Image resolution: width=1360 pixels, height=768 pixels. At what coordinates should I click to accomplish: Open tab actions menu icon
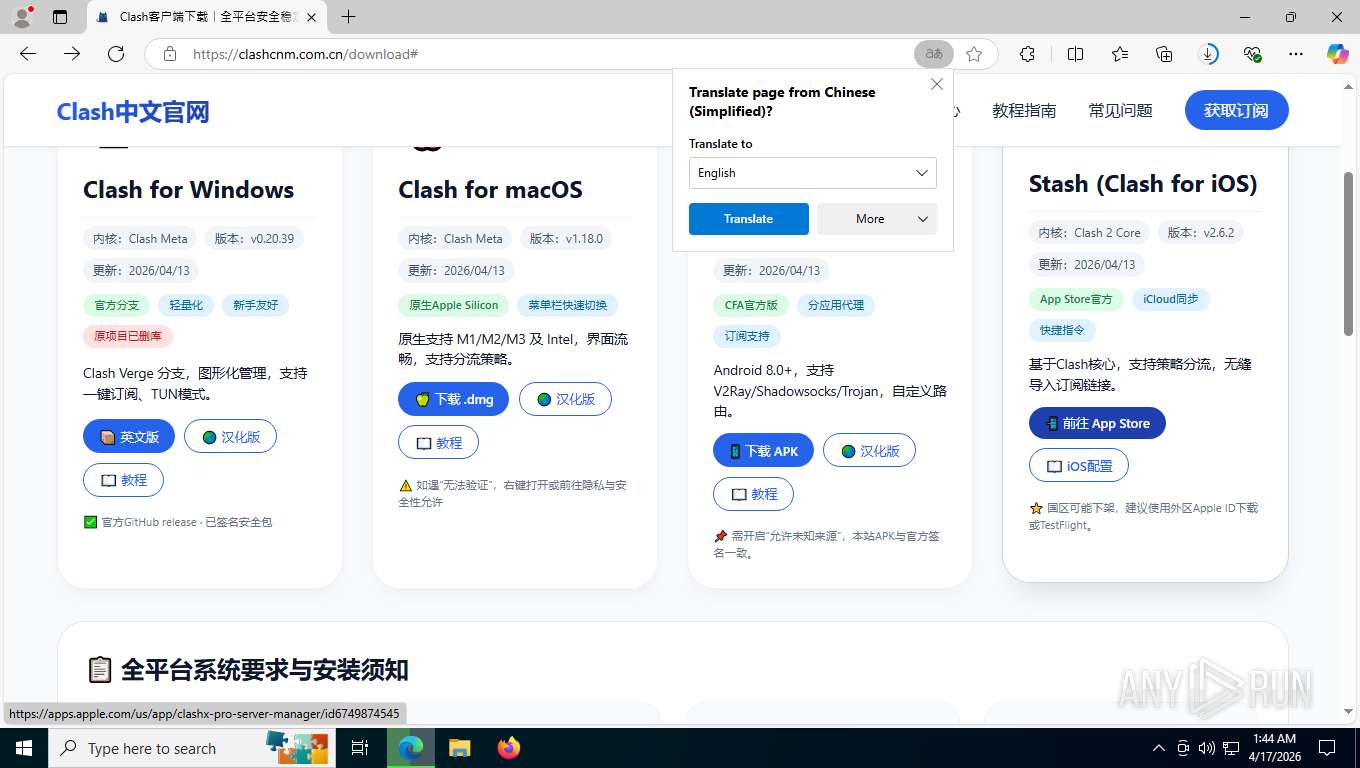[x=60, y=17]
